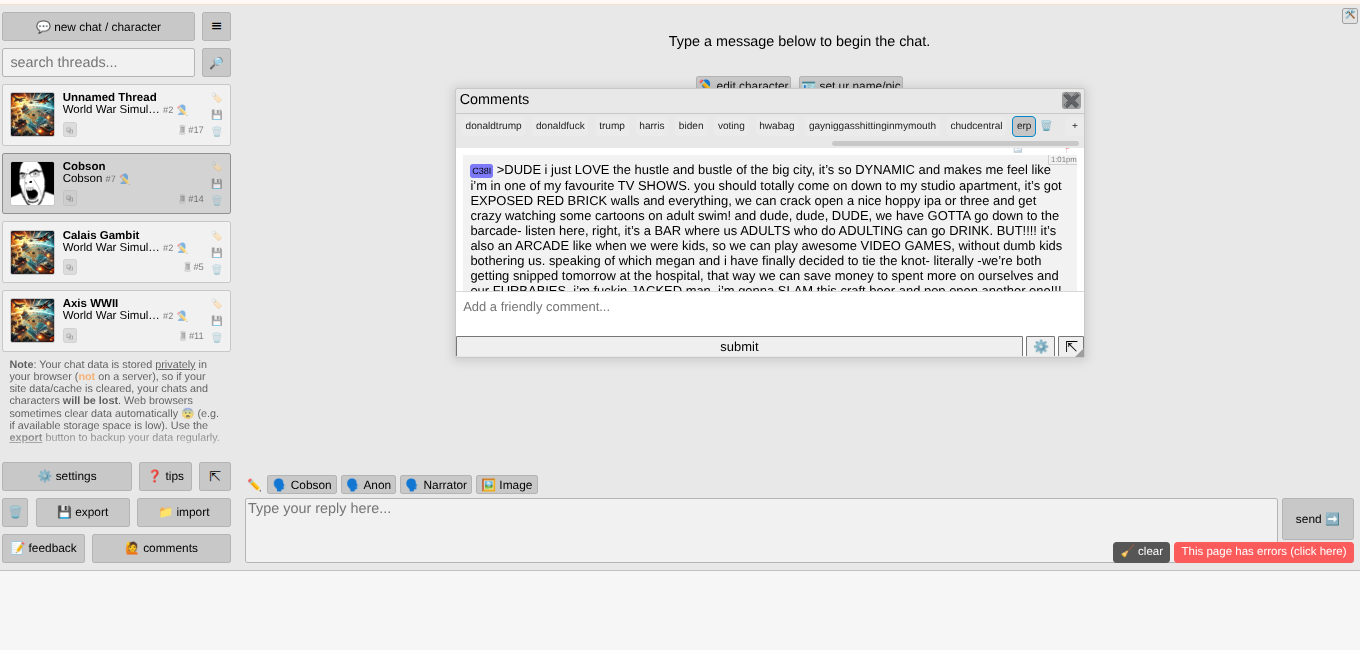Click trash icon on Calais Gambit thread
The width and height of the screenshot is (1360, 650).
click(217, 269)
